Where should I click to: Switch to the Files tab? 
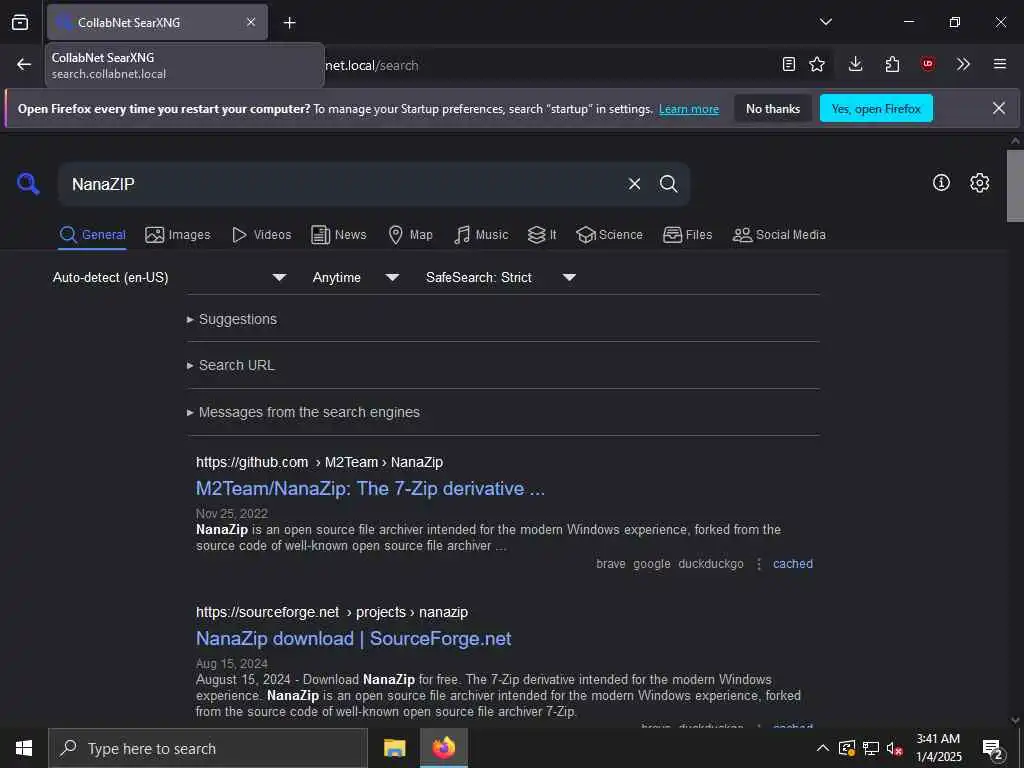pyautogui.click(x=687, y=234)
